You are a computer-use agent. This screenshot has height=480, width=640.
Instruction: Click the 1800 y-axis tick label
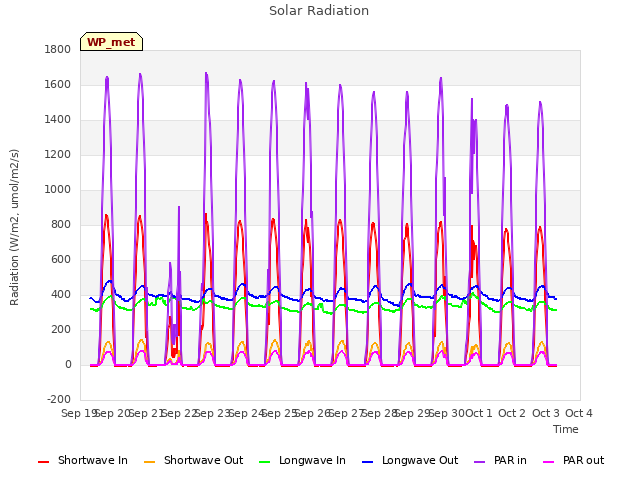pyautogui.click(x=58, y=49)
